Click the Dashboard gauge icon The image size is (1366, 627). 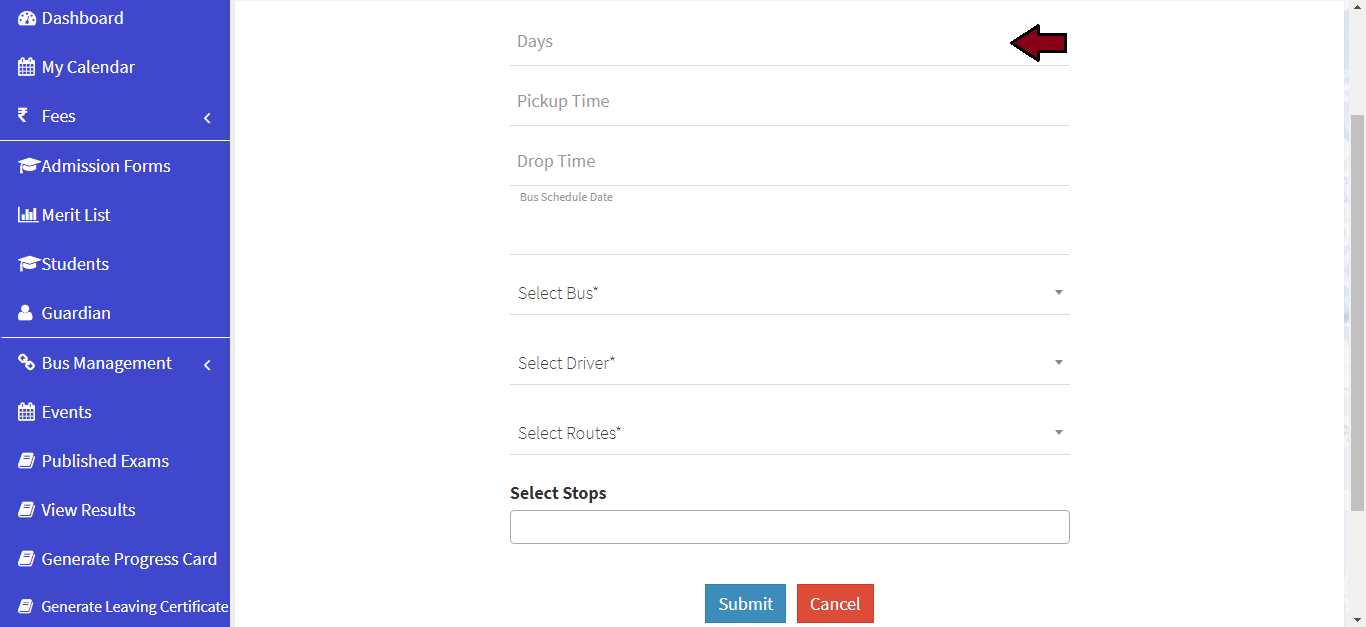(27, 19)
